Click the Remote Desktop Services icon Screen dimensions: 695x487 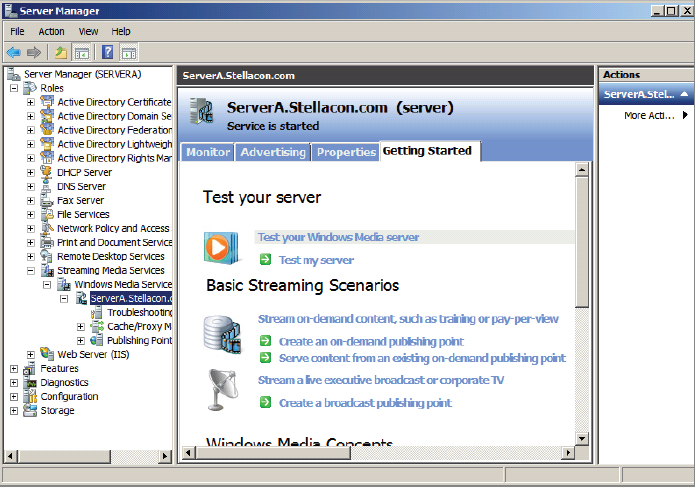pyautogui.click(x=46, y=256)
